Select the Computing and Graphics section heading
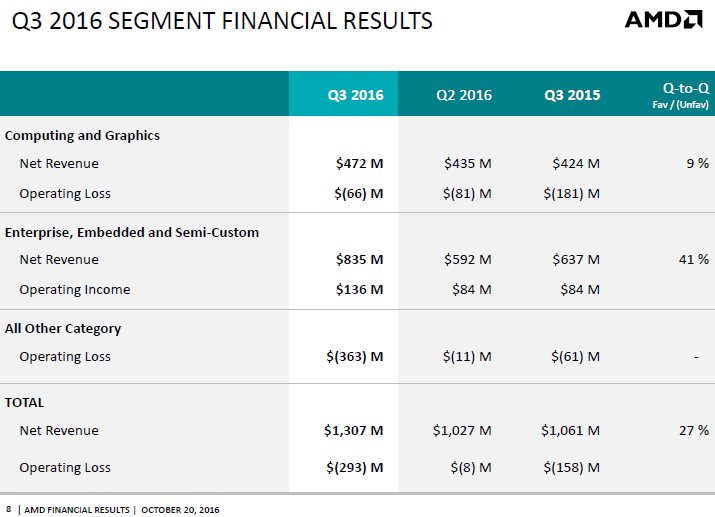715x517 pixels. point(82,135)
